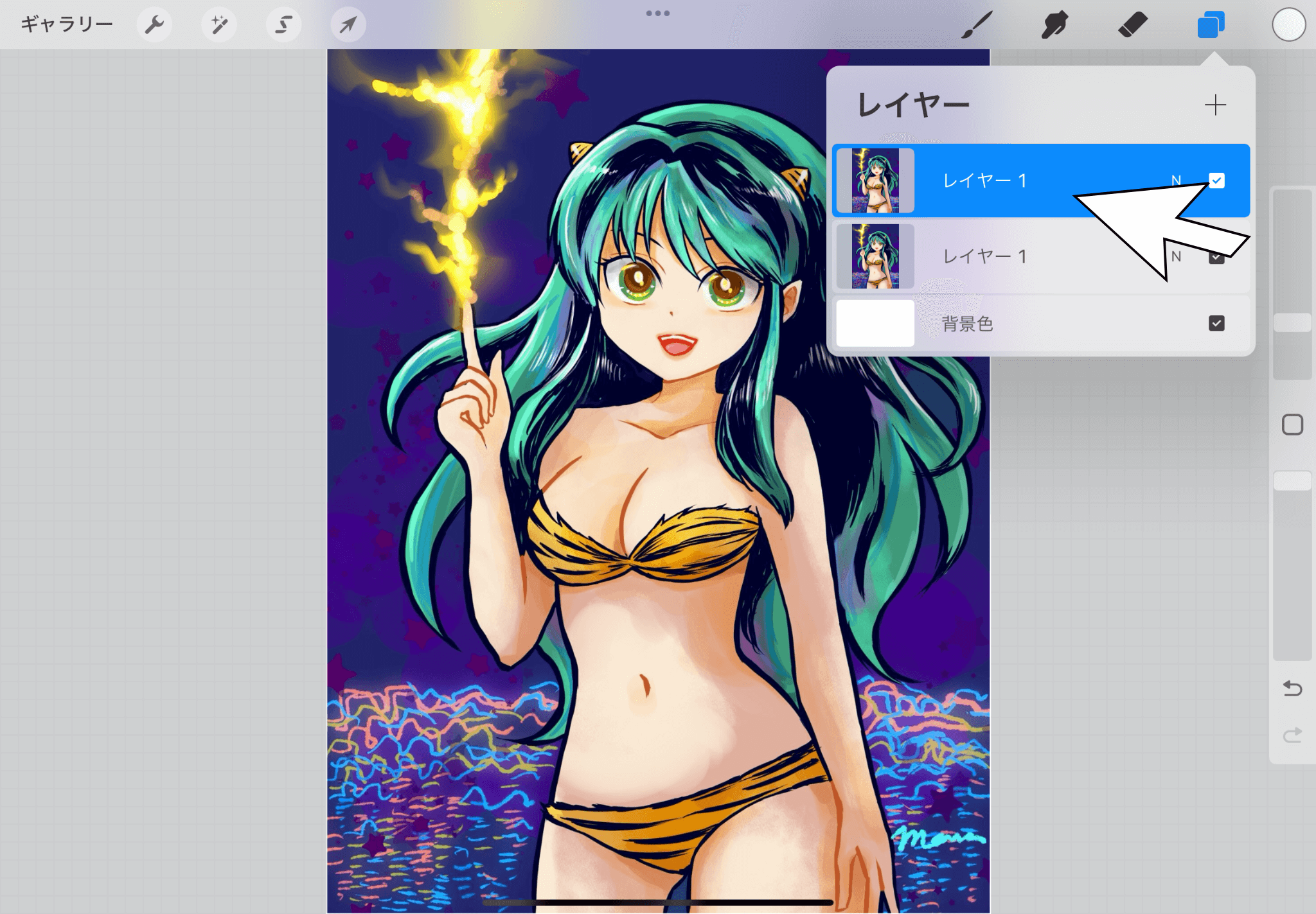Toggle background color 背景色 visibility checkbox
This screenshot has height=914, width=1316.
(1216, 323)
